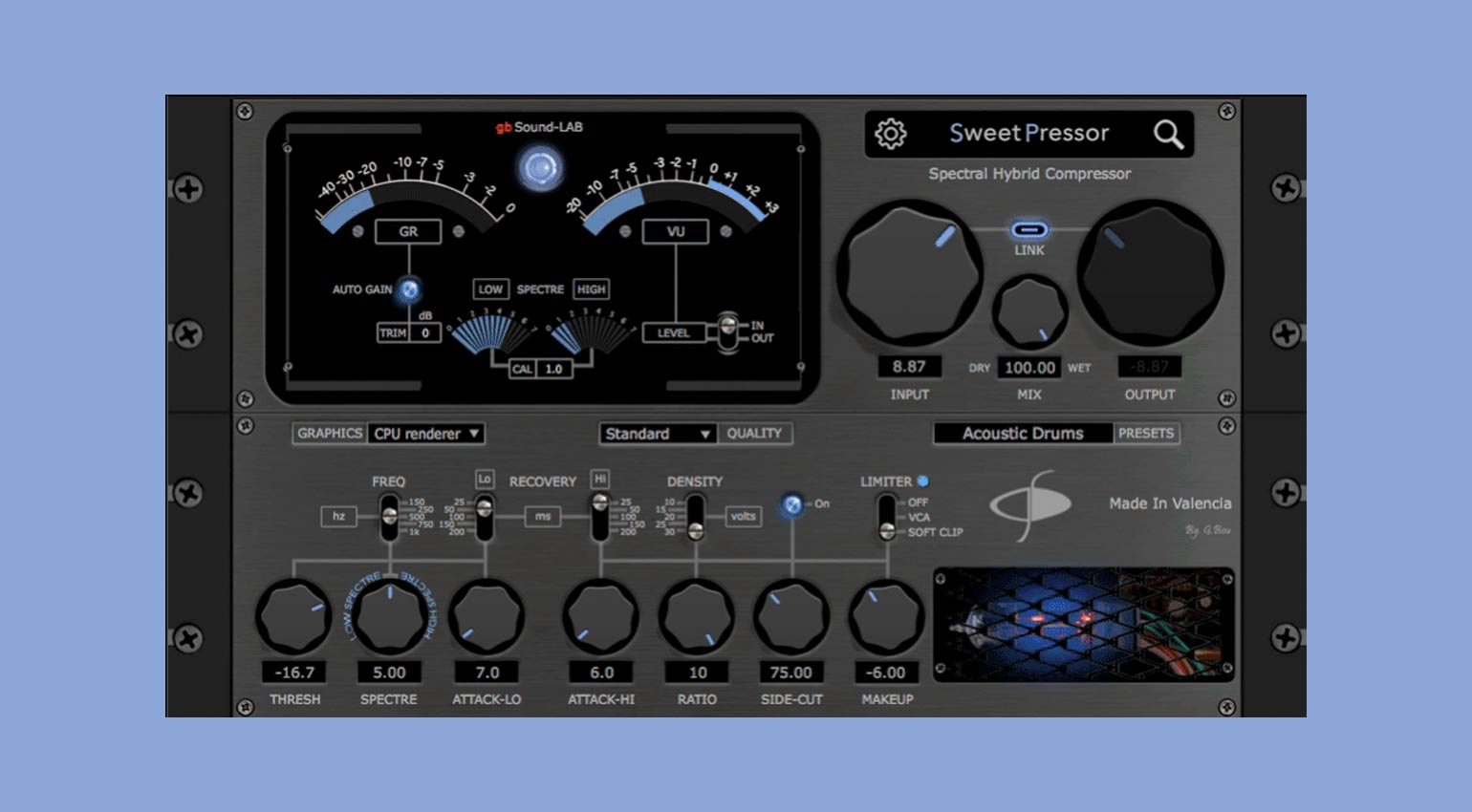
Task: Click the Made In Valencia logo emblem
Action: click(1028, 505)
